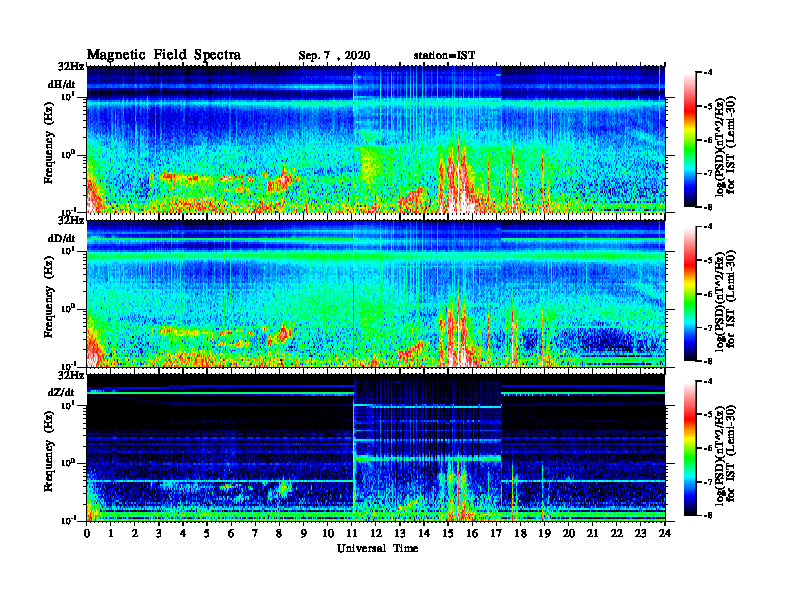Click the "dZ/dt" panel label

[x=61, y=392]
